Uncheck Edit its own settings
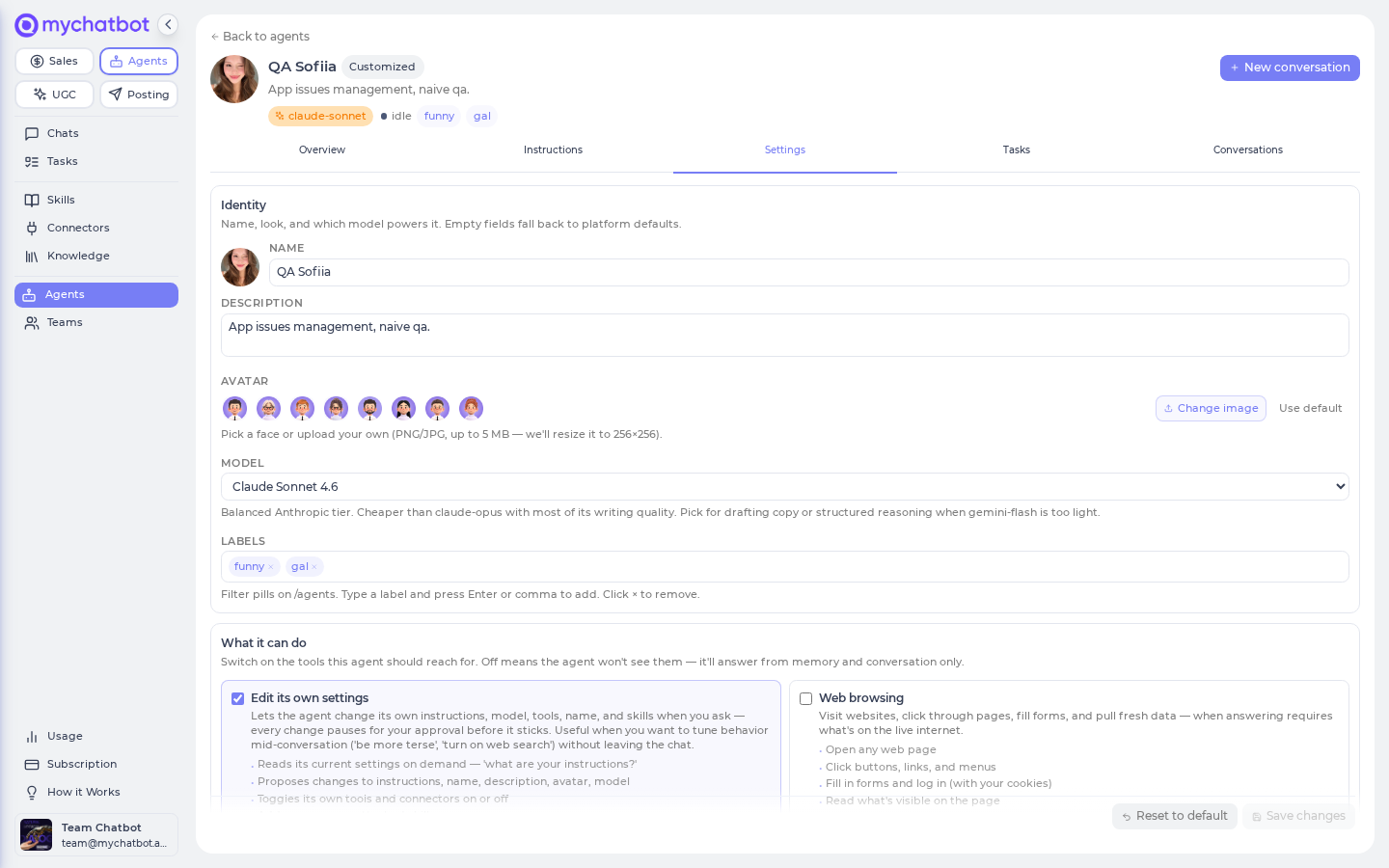This screenshot has width=1389, height=868. (237, 698)
